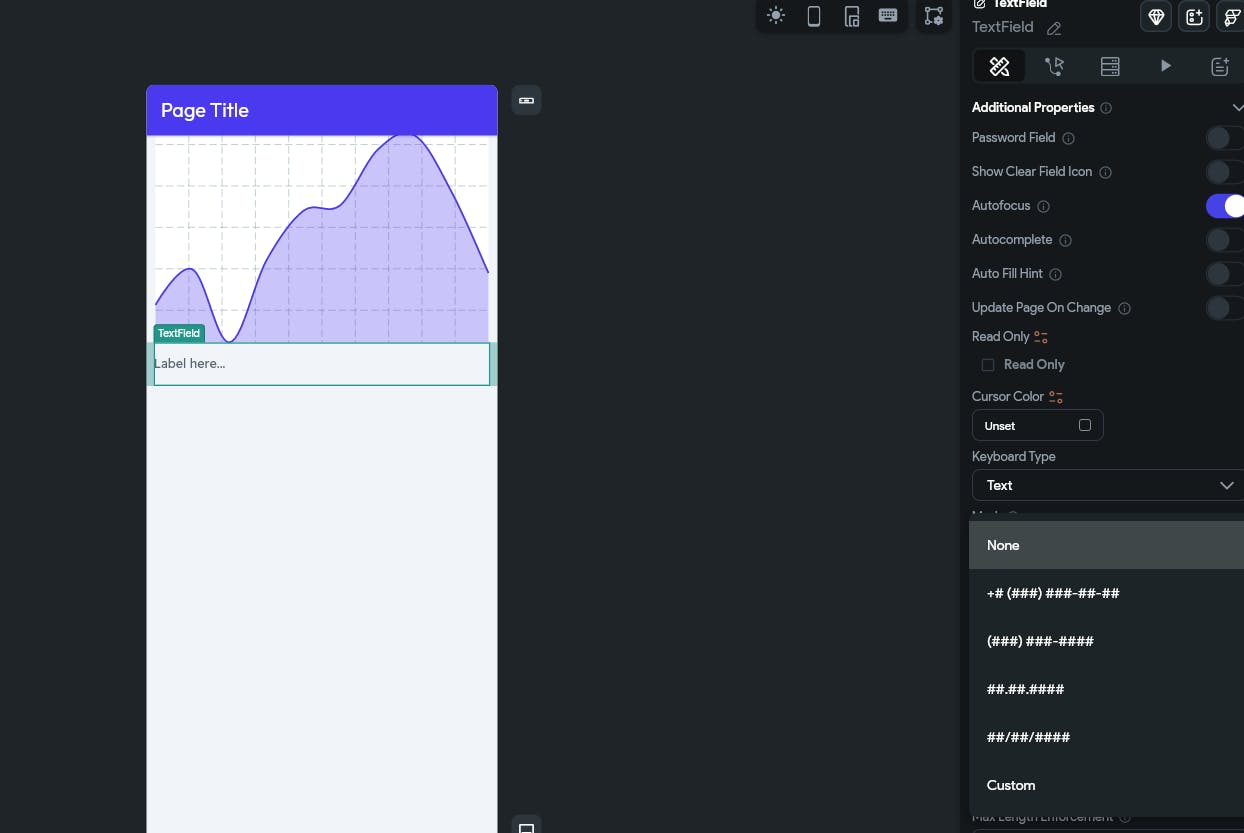
Task: Click the FlutterFlow logo icon at top right
Action: click(x=1232, y=16)
